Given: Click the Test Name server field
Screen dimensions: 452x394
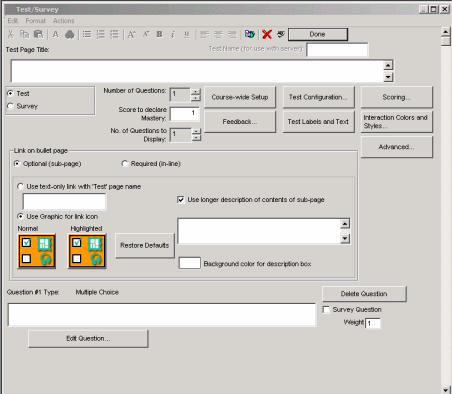Looking at the screenshot, I should tap(337, 49).
